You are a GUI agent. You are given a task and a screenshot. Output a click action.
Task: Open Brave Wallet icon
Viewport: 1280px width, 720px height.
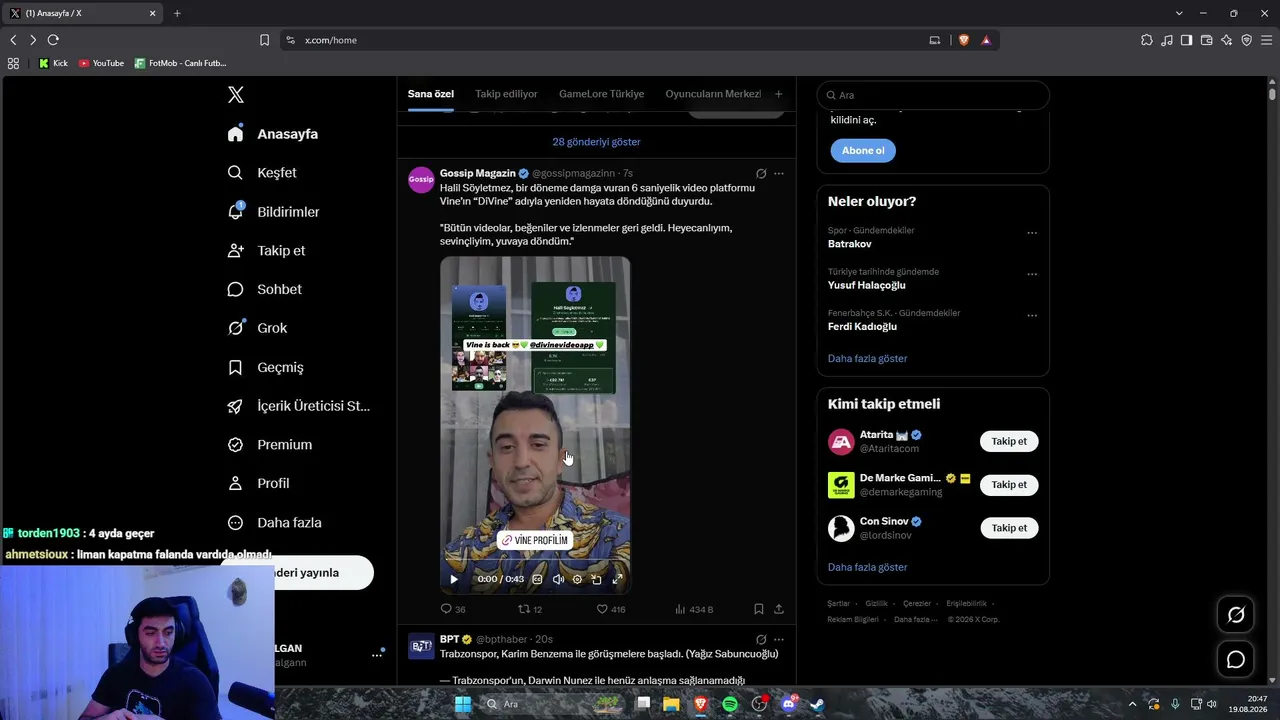click(x=1206, y=40)
